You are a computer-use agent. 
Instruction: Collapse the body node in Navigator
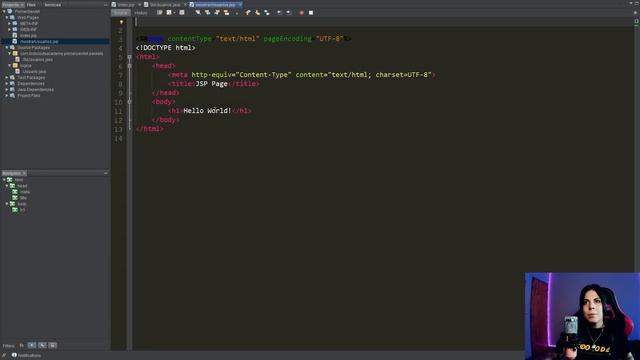coord(7,204)
